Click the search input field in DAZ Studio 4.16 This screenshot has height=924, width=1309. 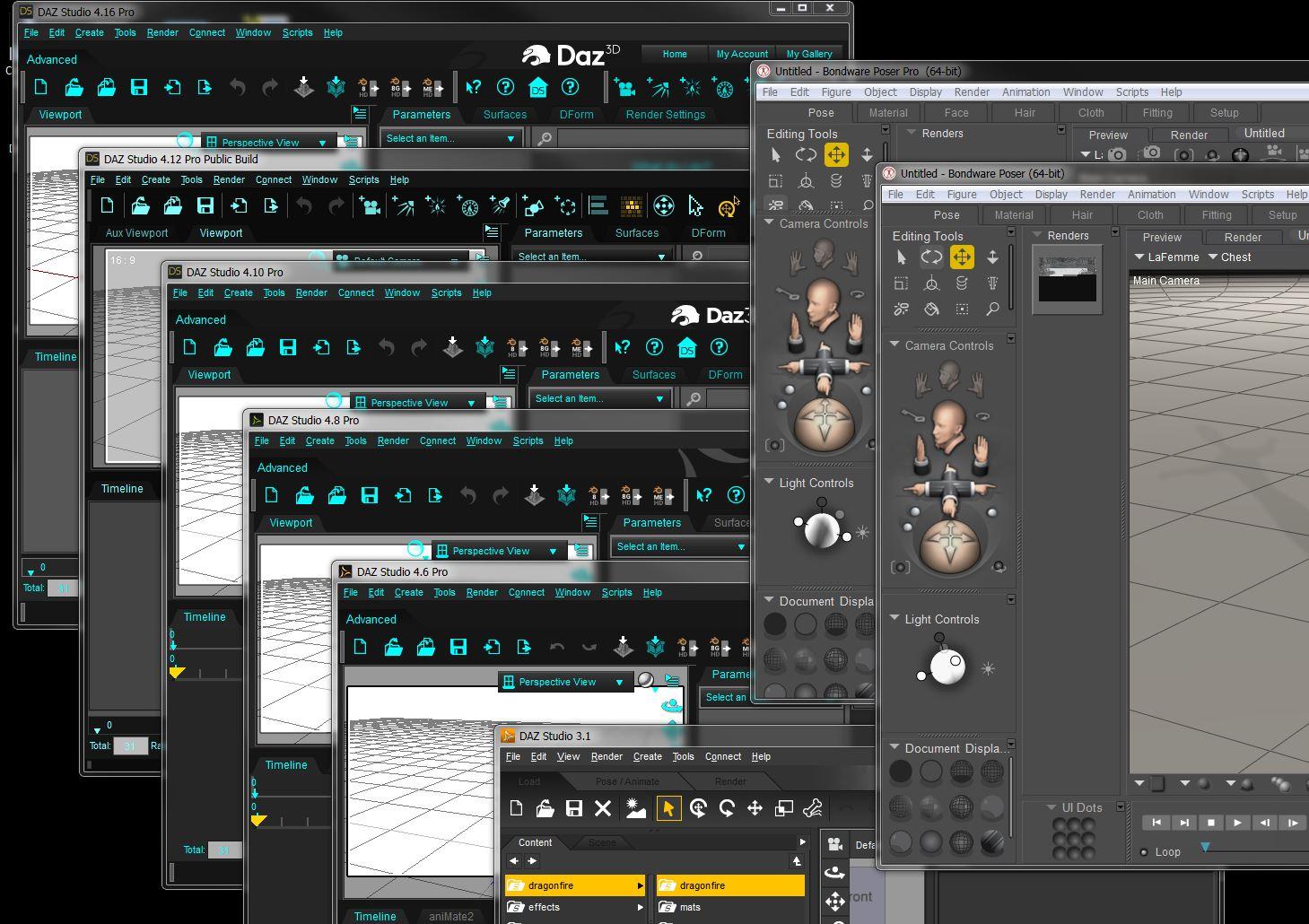pos(653,139)
